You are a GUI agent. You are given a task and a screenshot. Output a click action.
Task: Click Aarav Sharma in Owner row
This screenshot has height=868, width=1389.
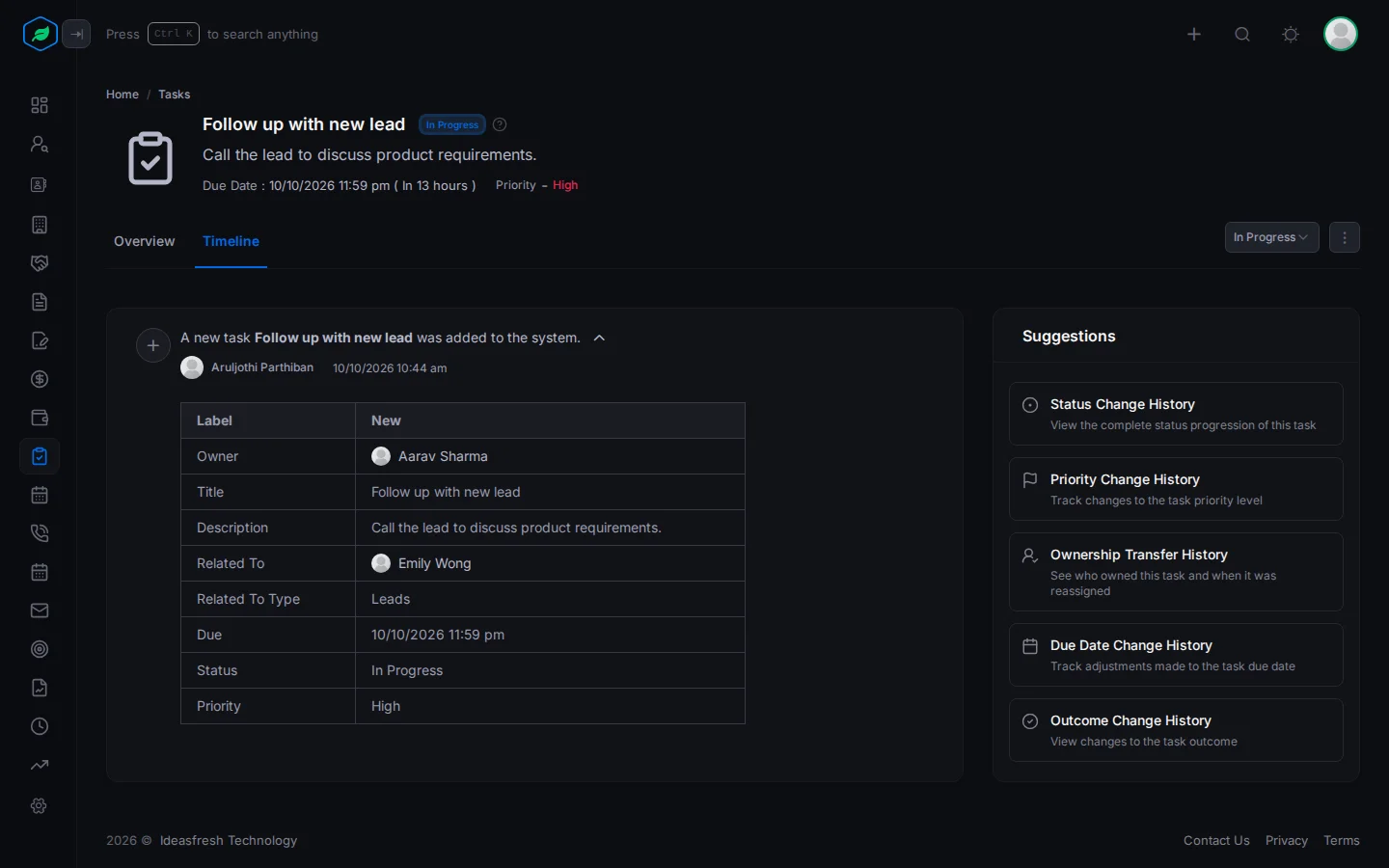click(x=443, y=456)
